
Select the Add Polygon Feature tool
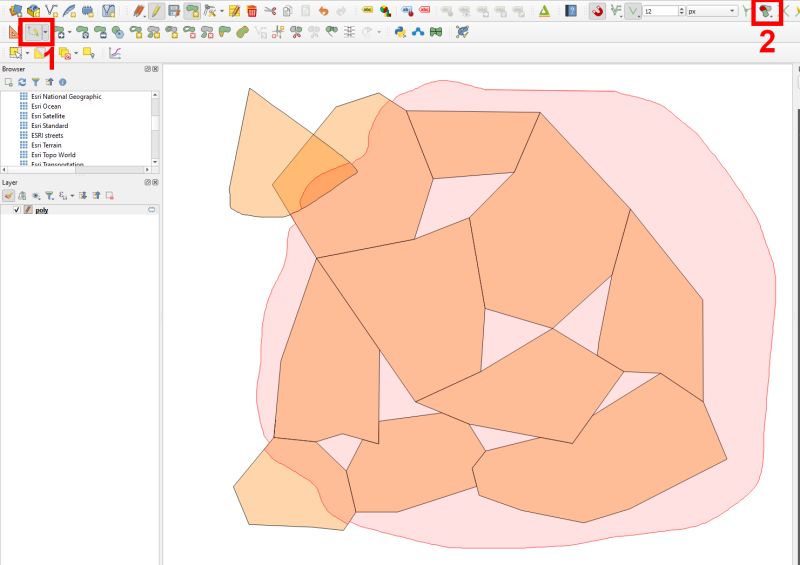192,11
